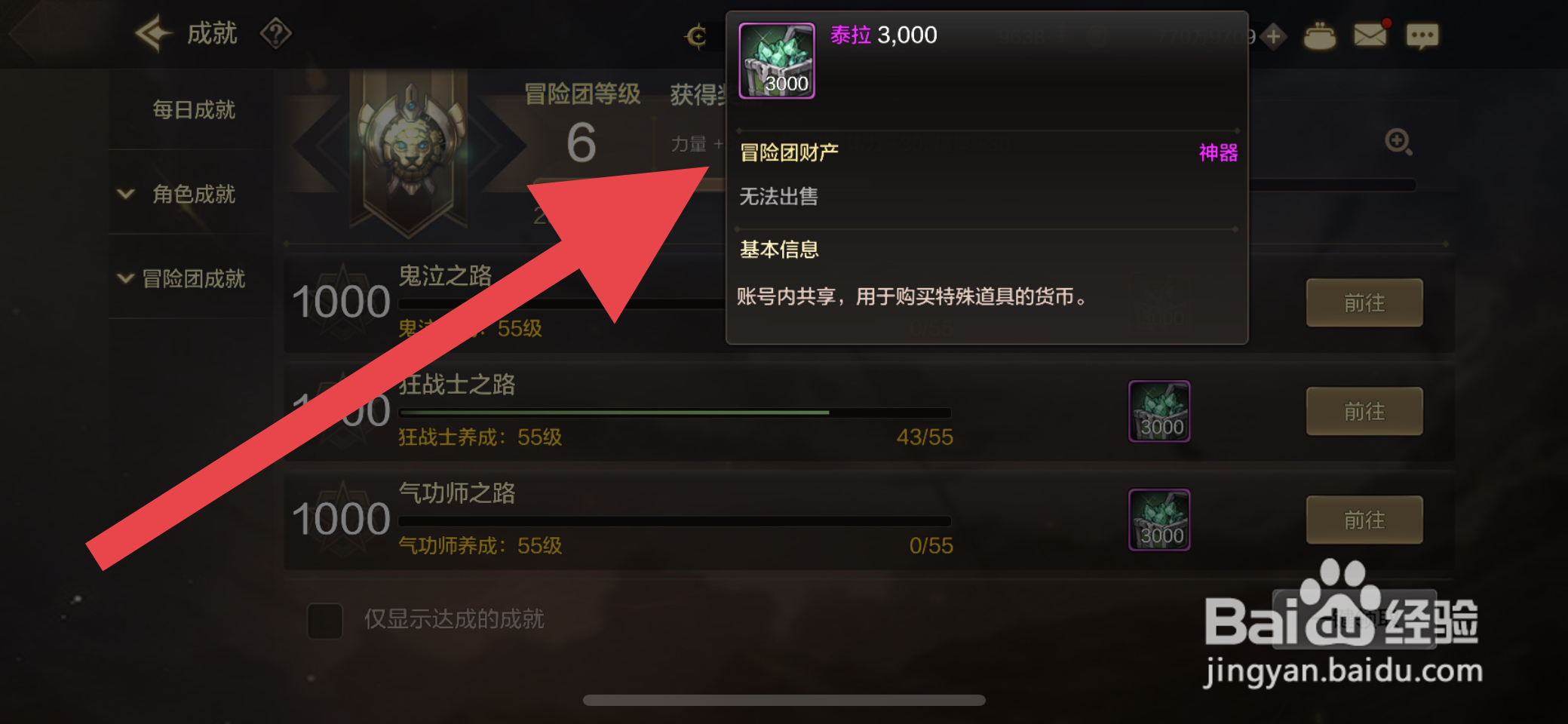Tap the gold coin currency icon
Screen dimensions: 1568x724
[696, 35]
